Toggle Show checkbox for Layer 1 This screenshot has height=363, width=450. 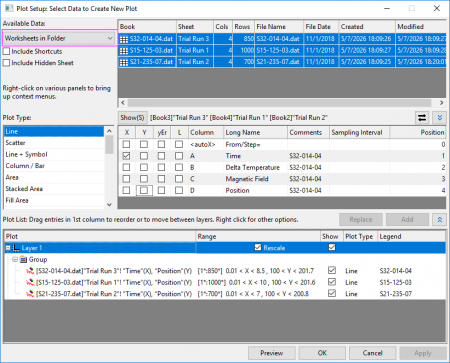tap(332, 247)
